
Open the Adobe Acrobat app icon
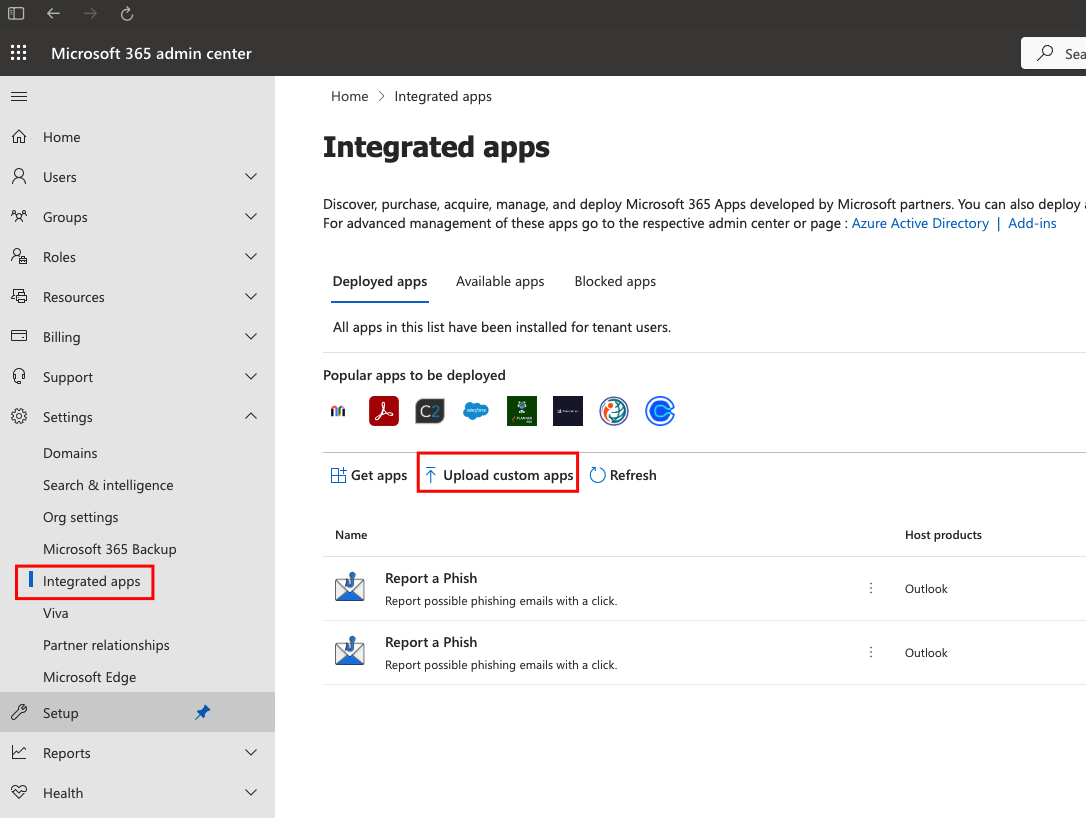pos(383,410)
